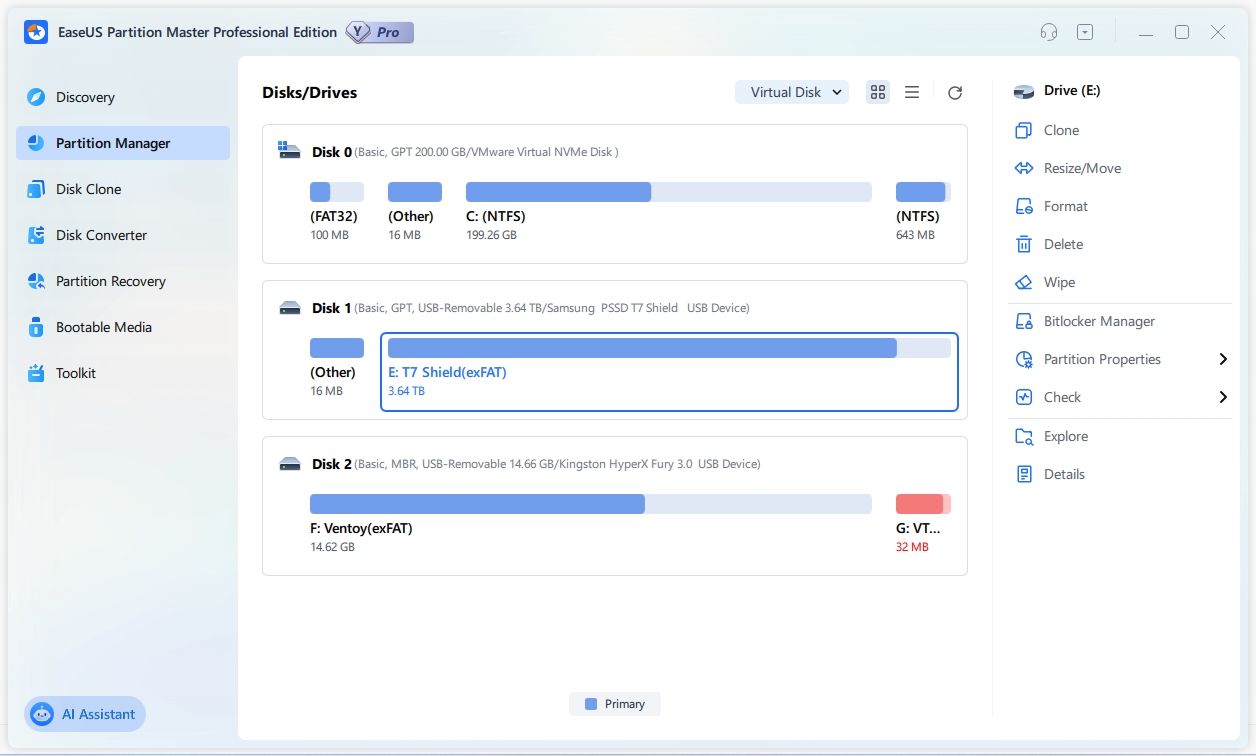This screenshot has height=756, width=1256.
Task: Select the E: T7 Shield exFAT partition
Action: coord(669,372)
